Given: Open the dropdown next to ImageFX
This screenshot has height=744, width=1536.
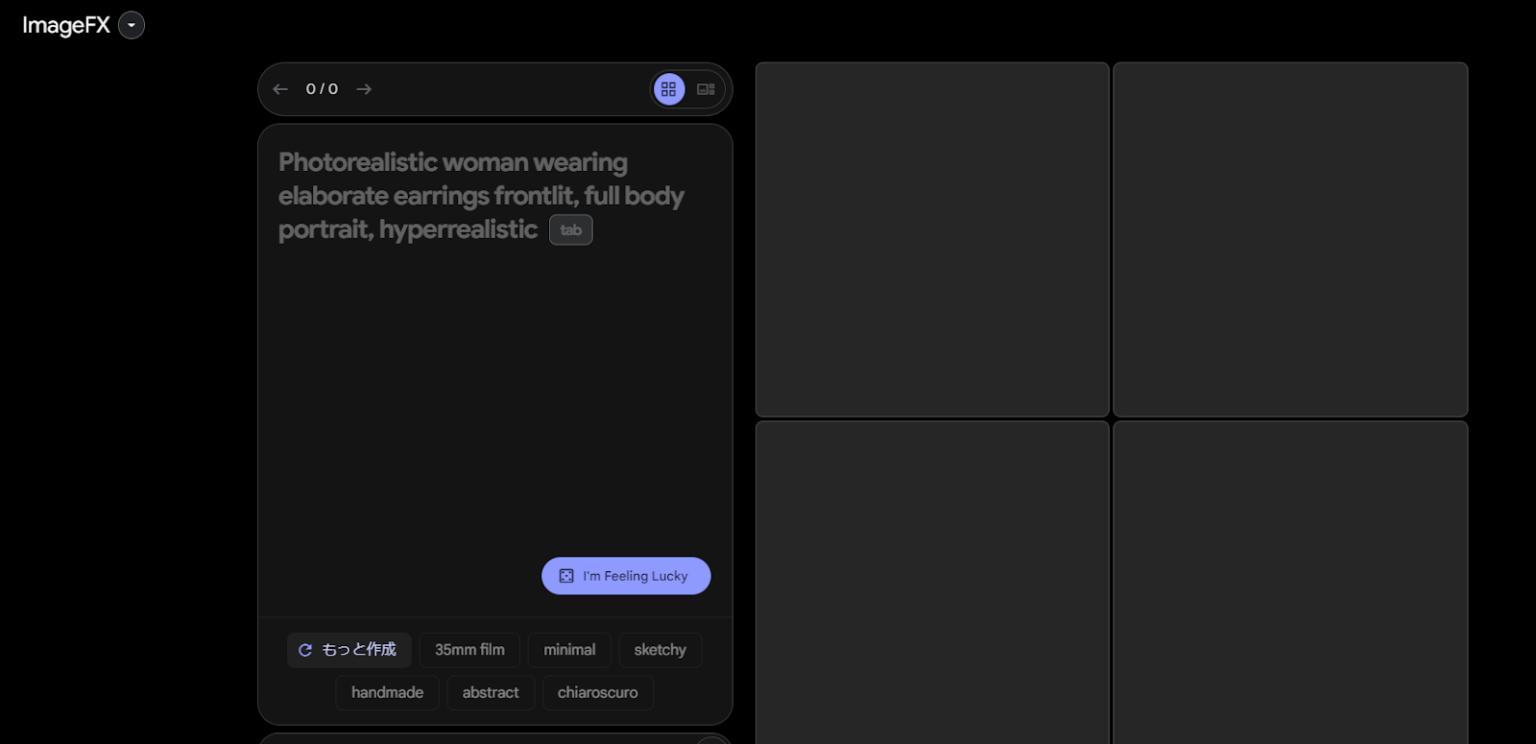Looking at the screenshot, I should pyautogui.click(x=131, y=26).
